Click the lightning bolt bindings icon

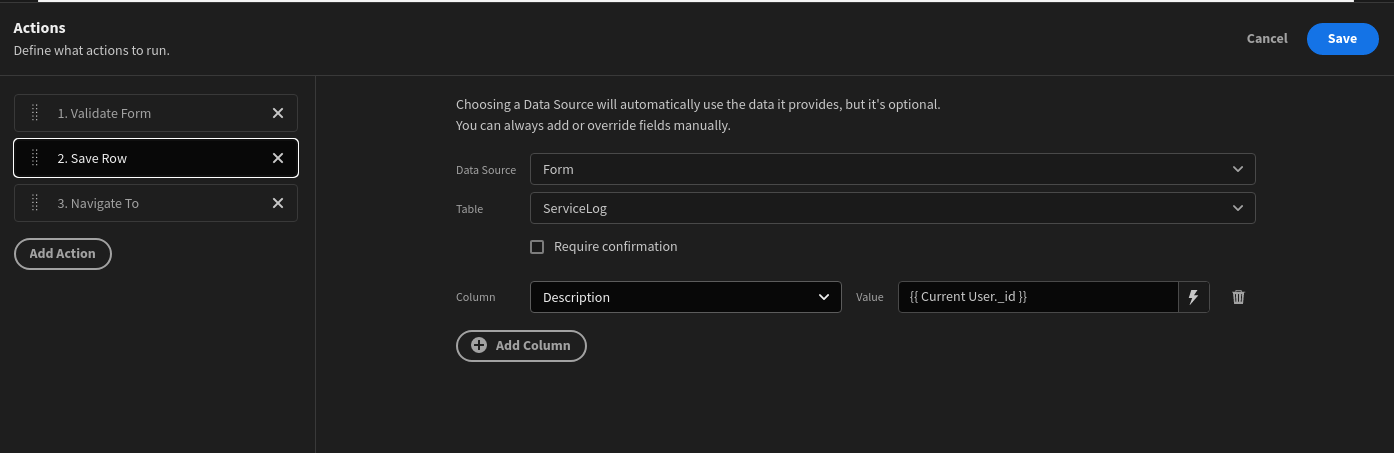coord(1193,297)
